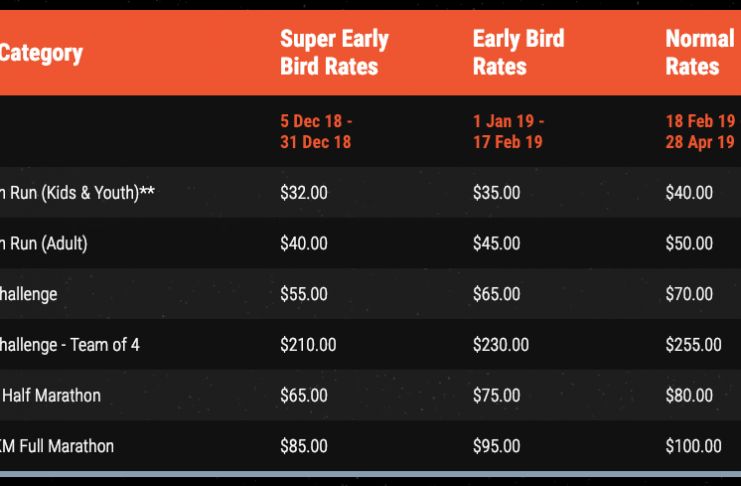Click the $210.00 price cell
Image resolution: width=741 pixels, height=486 pixels.
(x=308, y=345)
